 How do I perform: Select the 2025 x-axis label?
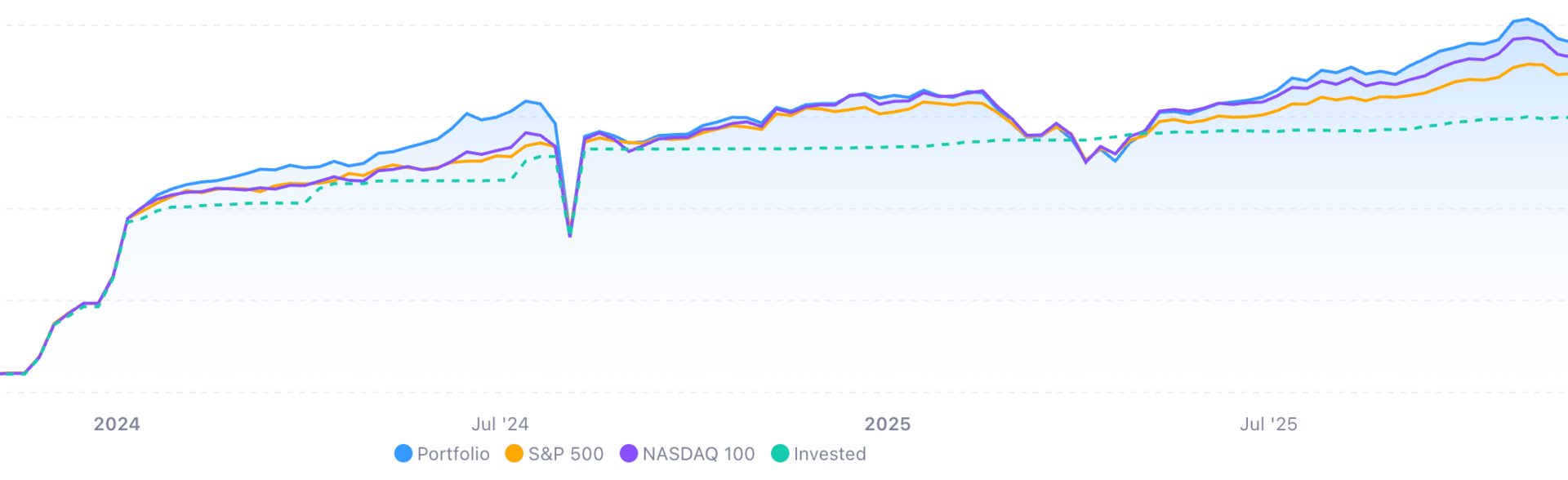tap(888, 424)
